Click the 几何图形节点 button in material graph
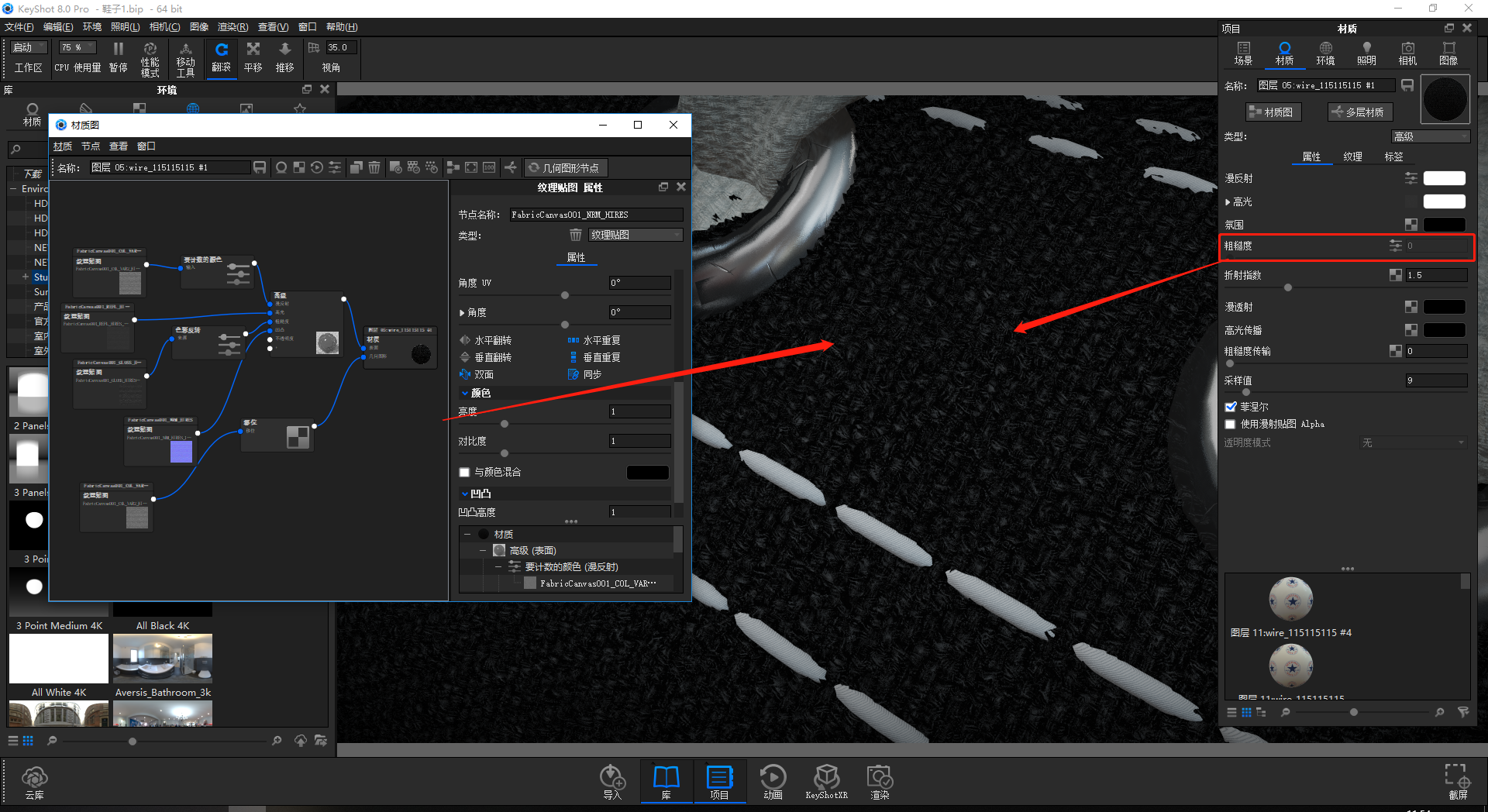The width and height of the screenshot is (1488, 812). (566, 167)
